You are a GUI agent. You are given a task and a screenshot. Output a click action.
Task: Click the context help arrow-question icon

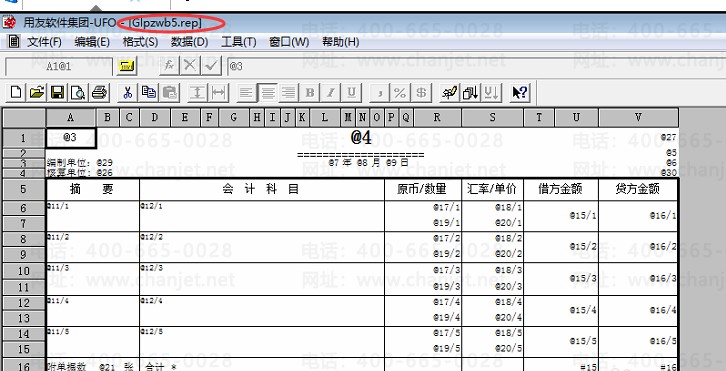(519, 92)
